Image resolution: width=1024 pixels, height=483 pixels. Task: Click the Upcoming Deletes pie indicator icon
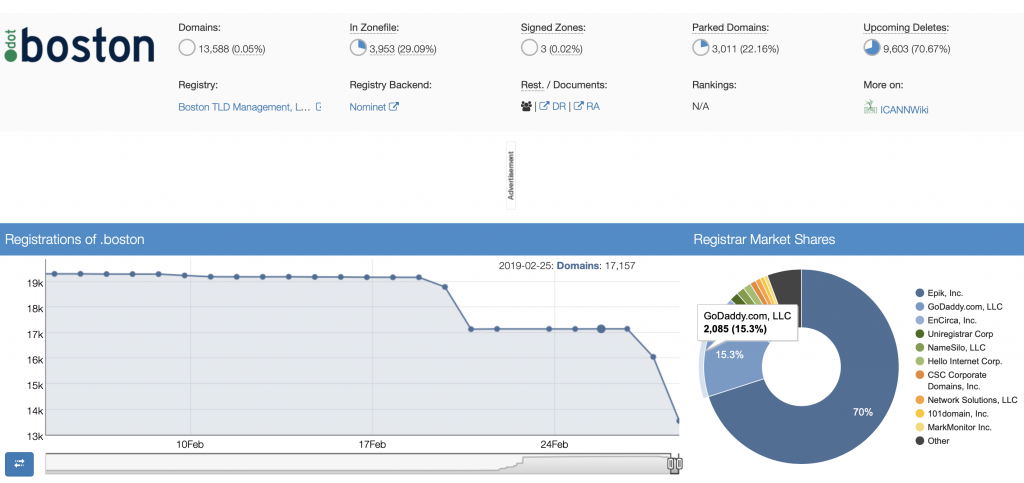point(872,48)
